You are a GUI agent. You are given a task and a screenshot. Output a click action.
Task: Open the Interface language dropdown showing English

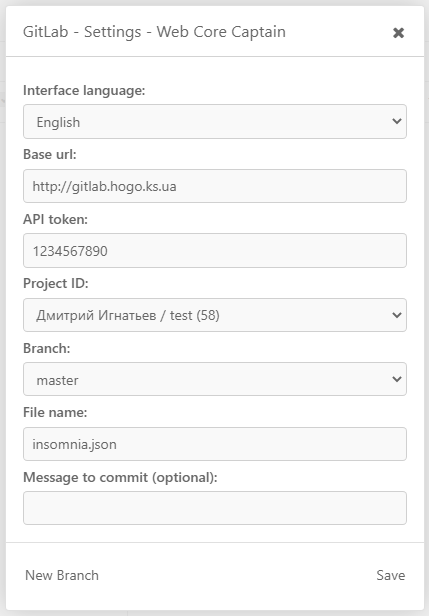[215, 121]
